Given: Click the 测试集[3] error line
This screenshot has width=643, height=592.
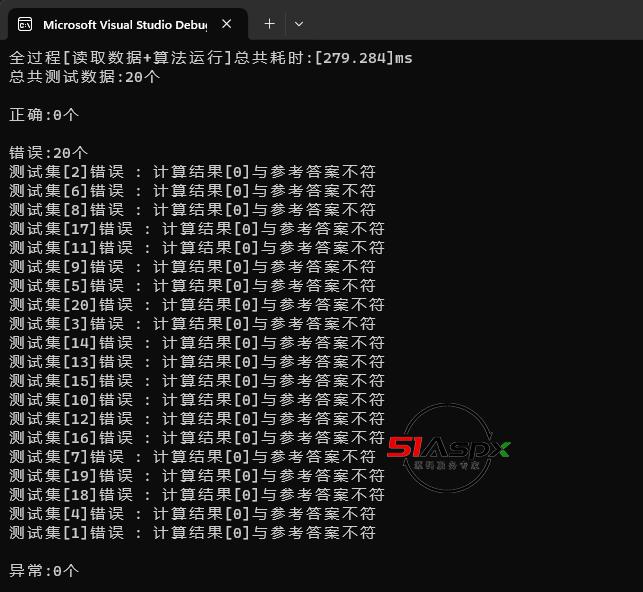Looking at the screenshot, I should point(192,324).
